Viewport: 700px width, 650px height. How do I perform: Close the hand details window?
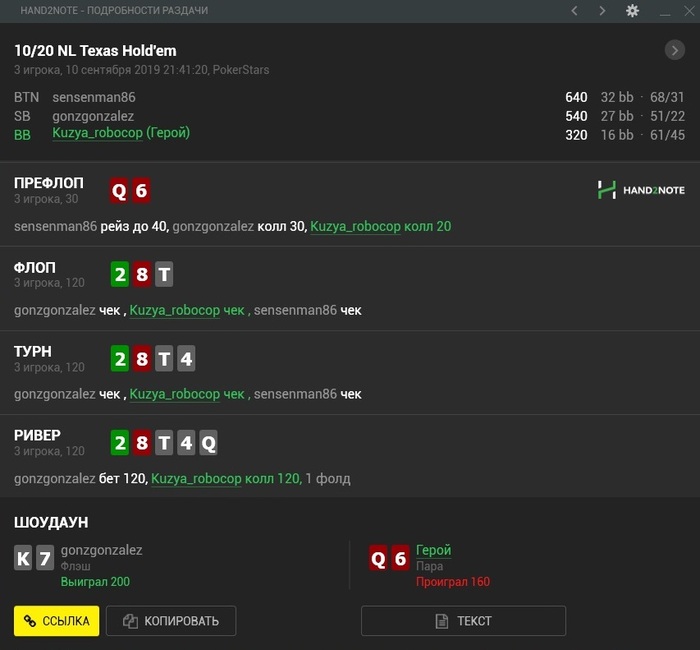click(x=690, y=11)
